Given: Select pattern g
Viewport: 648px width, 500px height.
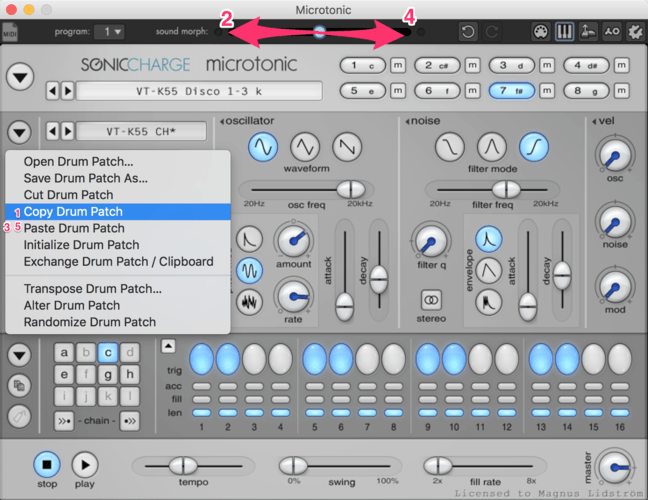Looking at the screenshot, I should (108, 374).
